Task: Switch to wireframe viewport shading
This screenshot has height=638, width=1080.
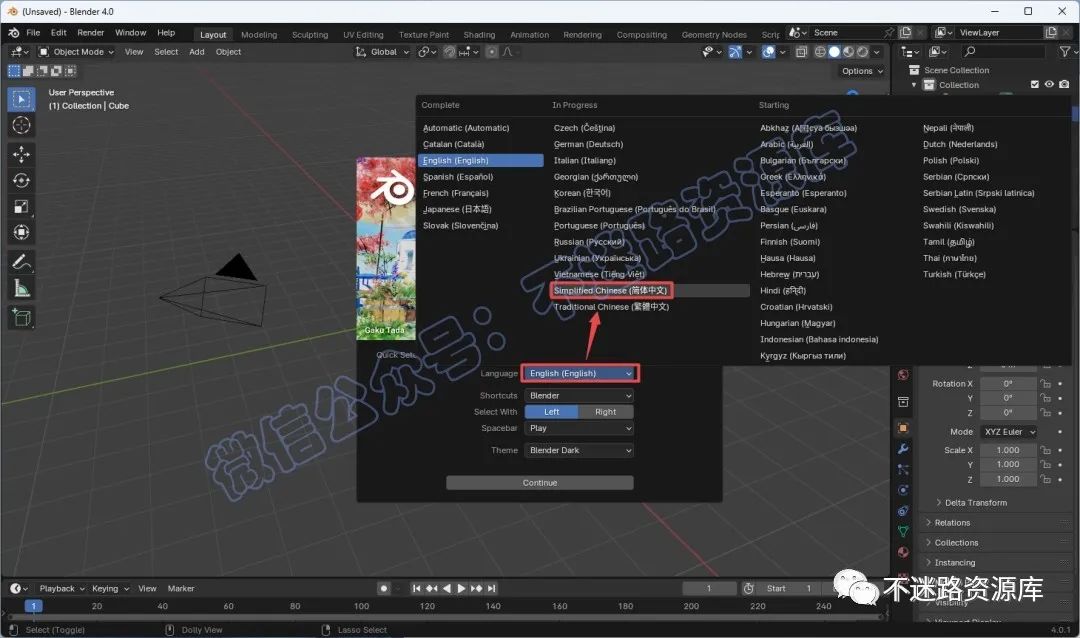Action: click(x=820, y=52)
